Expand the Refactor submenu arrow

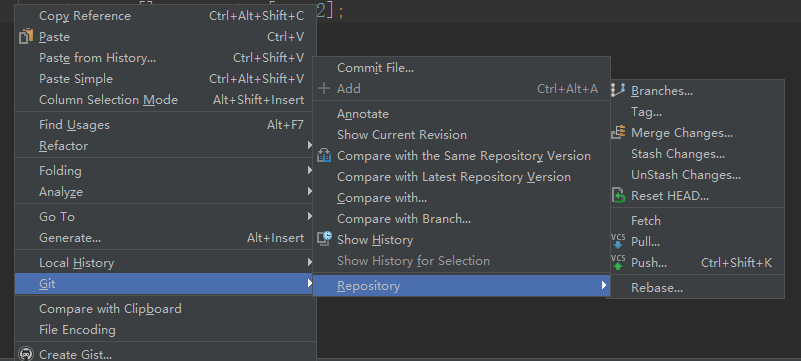(x=310, y=146)
